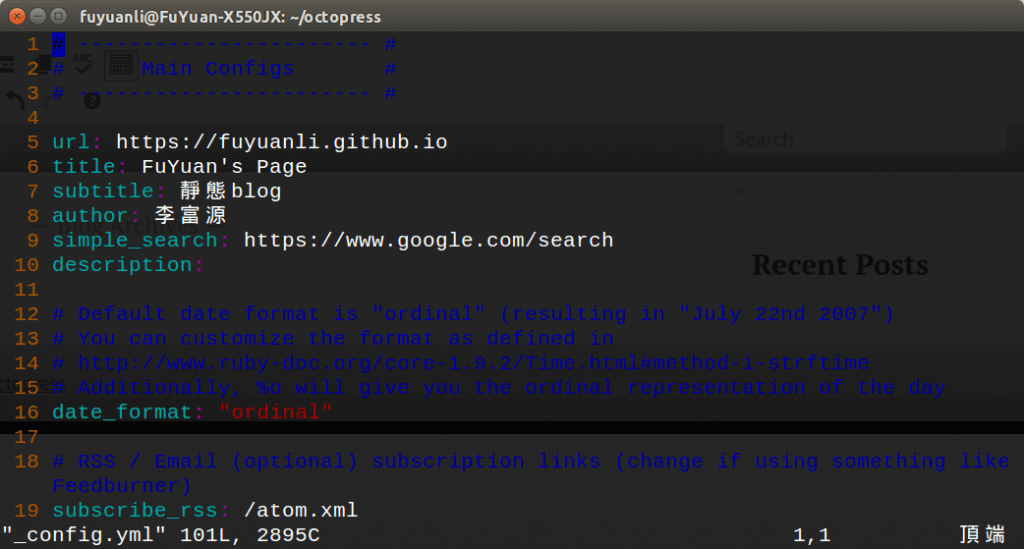Click the undo arrow icon near line 3
The height and width of the screenshot is (549, 1024).
tap(15, 99)
